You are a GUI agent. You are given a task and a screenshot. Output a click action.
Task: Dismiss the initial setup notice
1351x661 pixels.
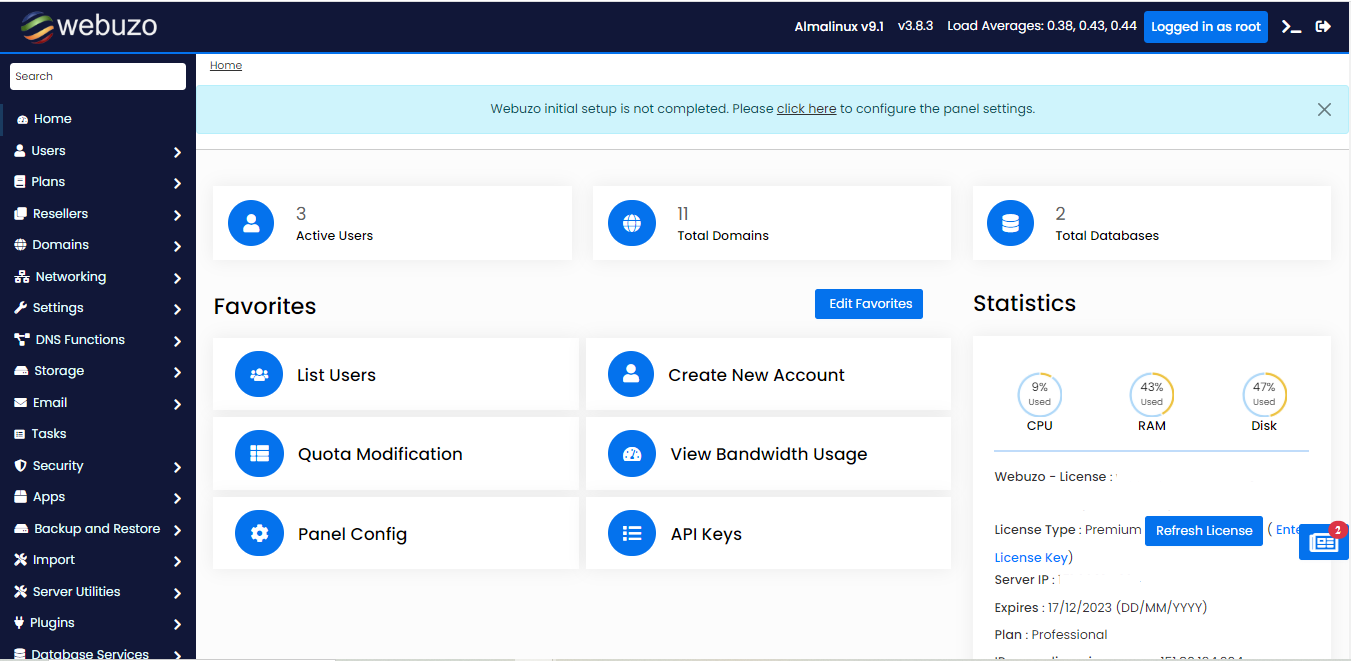pyautogui.click(x=1324, y=109)
